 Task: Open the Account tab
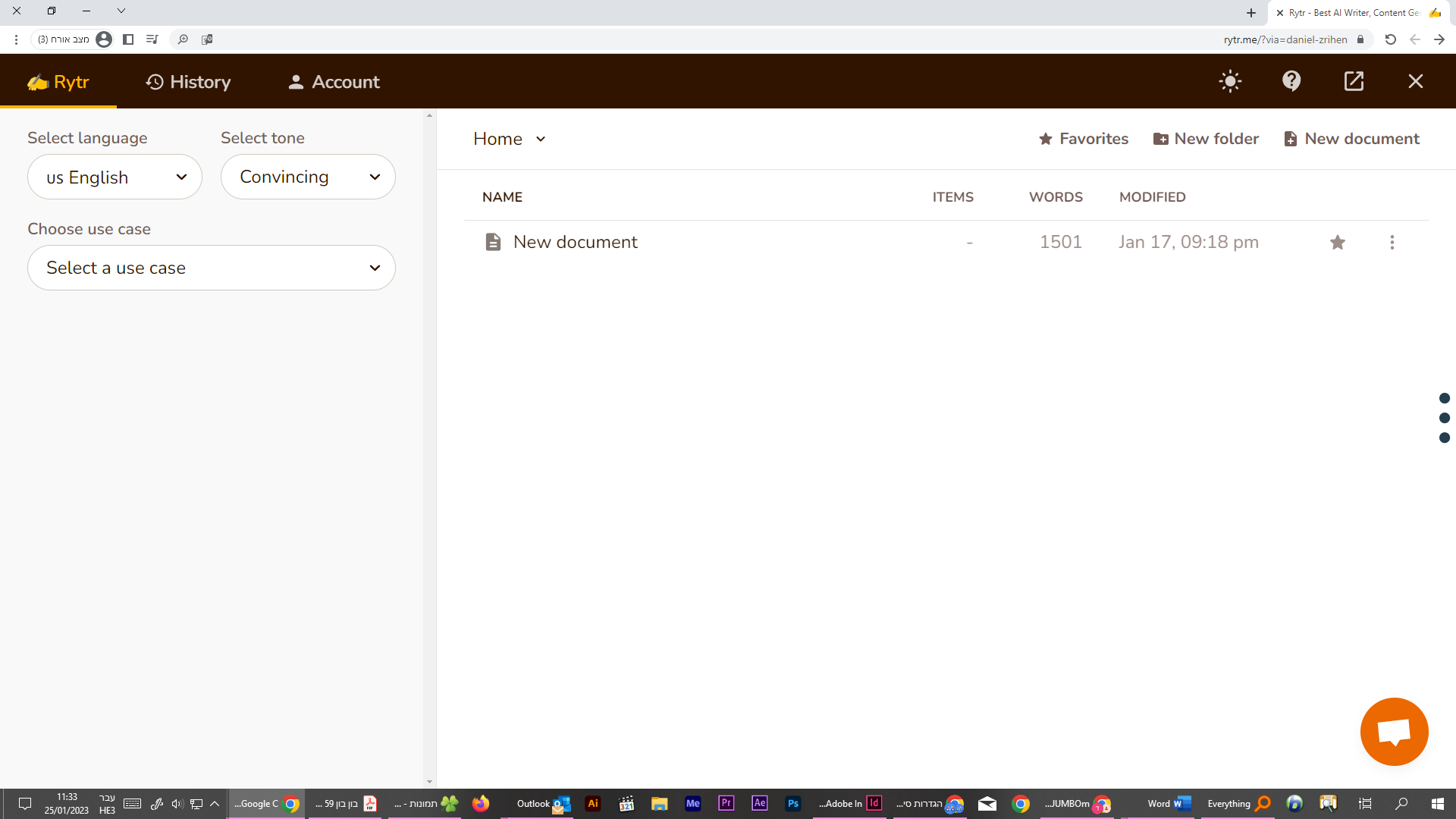(x=334, y=82)
